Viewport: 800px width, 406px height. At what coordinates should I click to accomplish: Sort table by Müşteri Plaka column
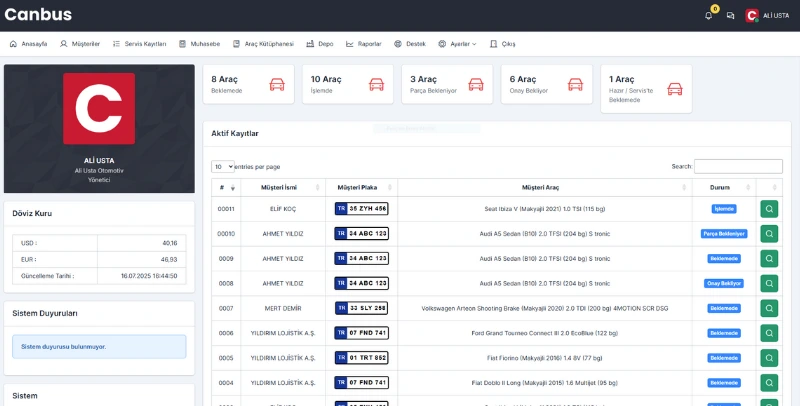pos(362,188)
